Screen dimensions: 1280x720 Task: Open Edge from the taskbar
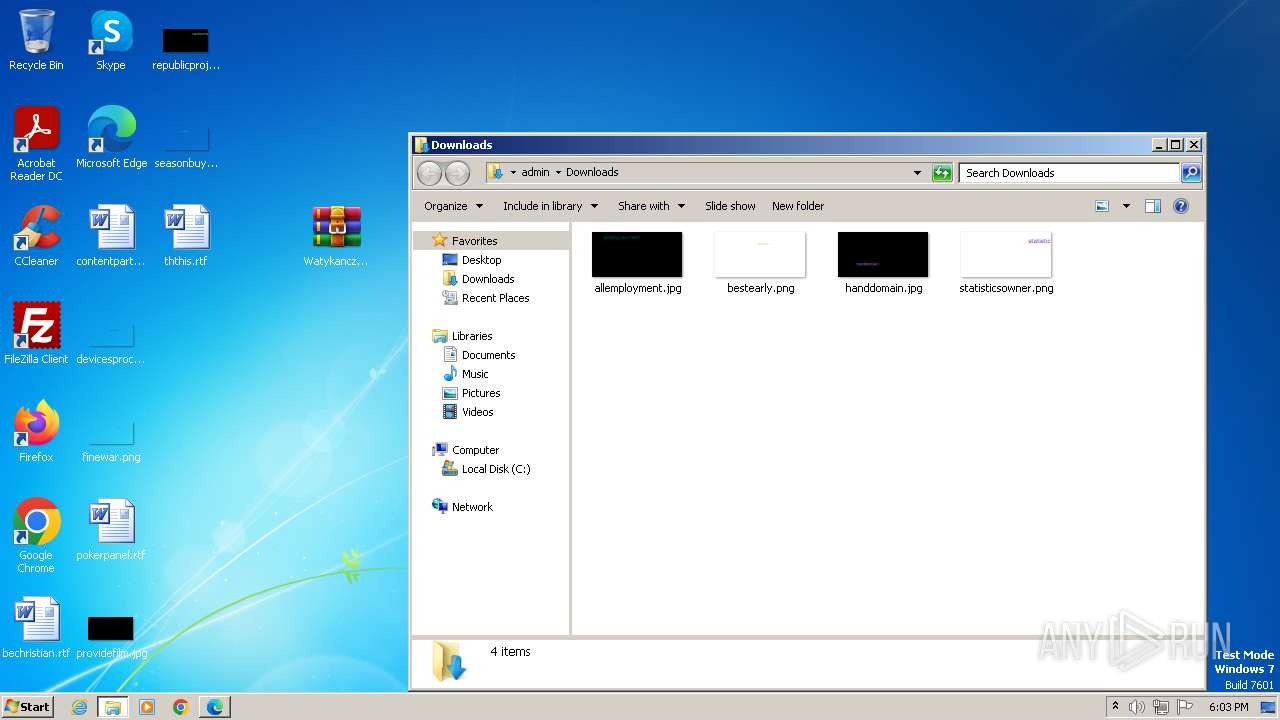pos(215,707)
